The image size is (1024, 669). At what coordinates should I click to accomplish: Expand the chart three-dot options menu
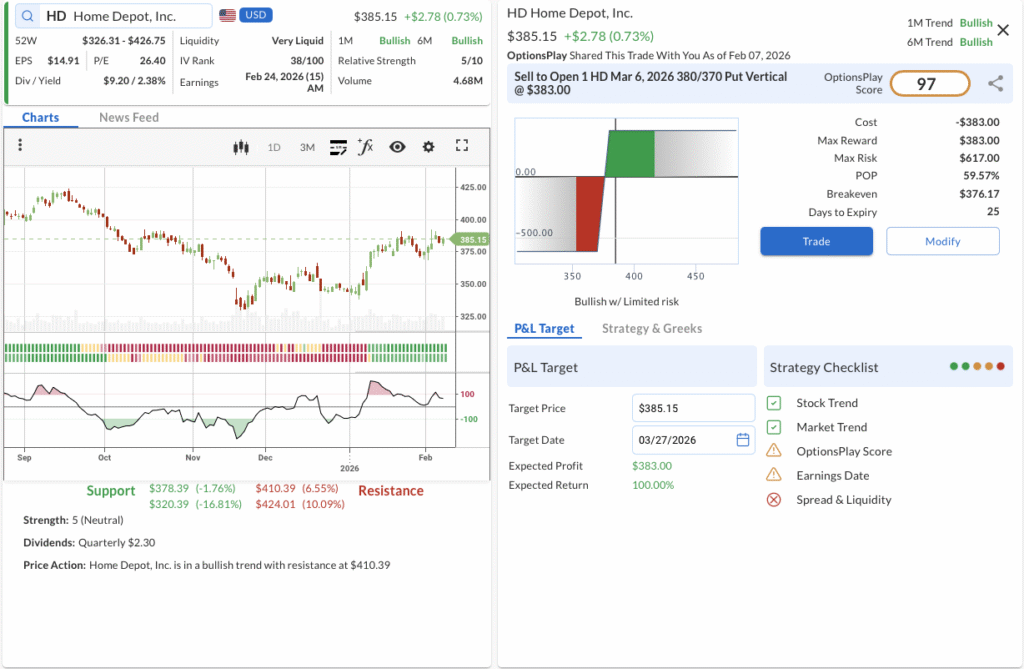pyautogui.click(x=20, y=146)
